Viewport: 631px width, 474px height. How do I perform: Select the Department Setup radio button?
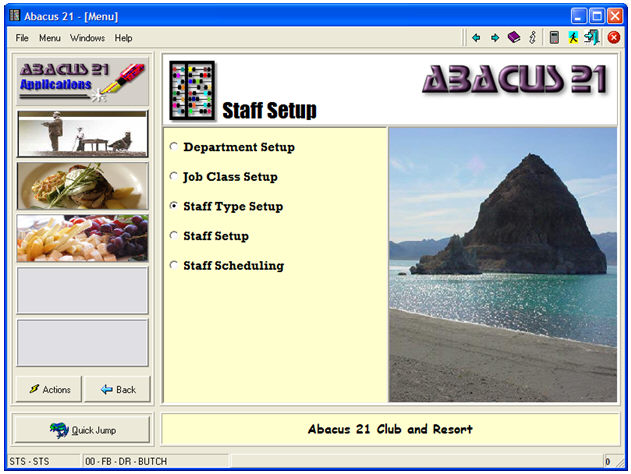pos(174,147)
